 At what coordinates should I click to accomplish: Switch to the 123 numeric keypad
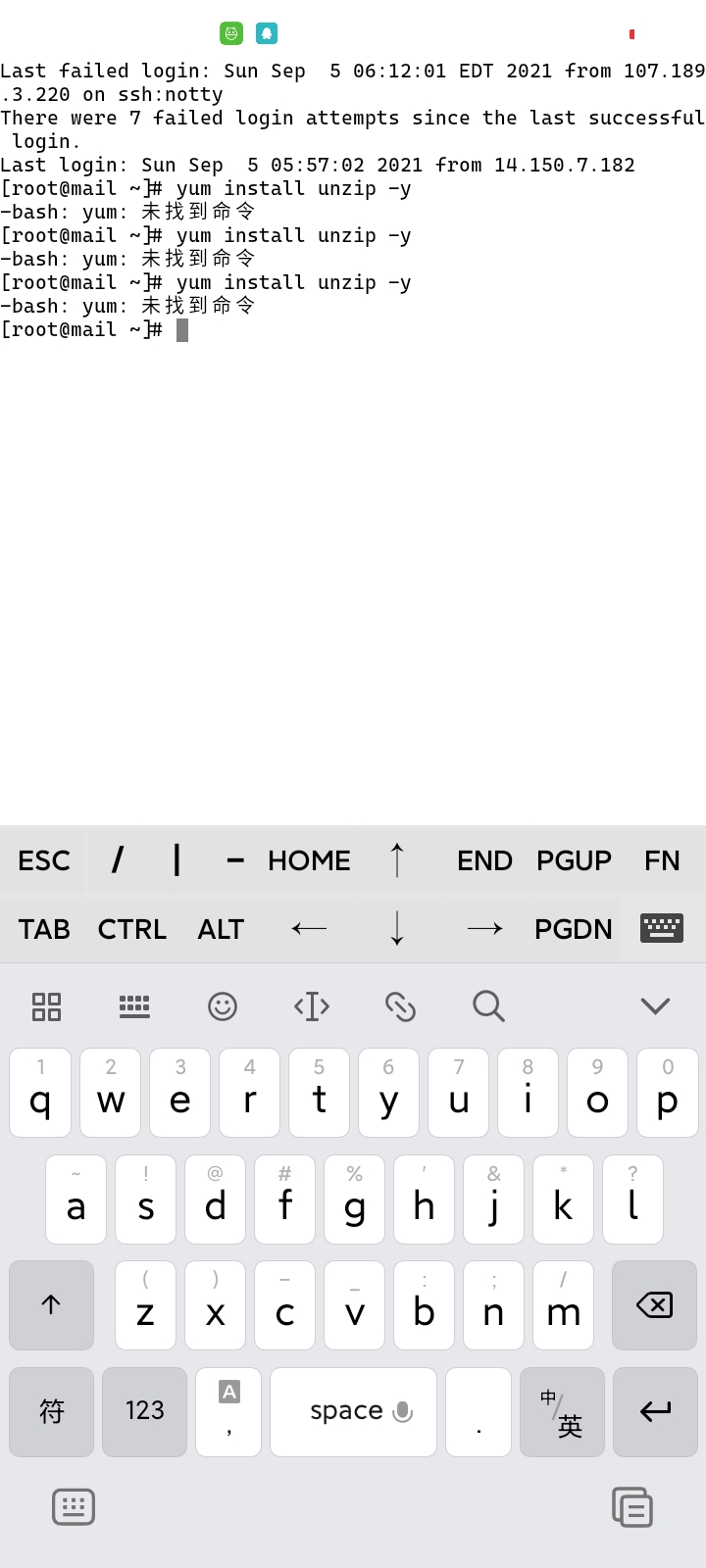tap(144, 1412)
